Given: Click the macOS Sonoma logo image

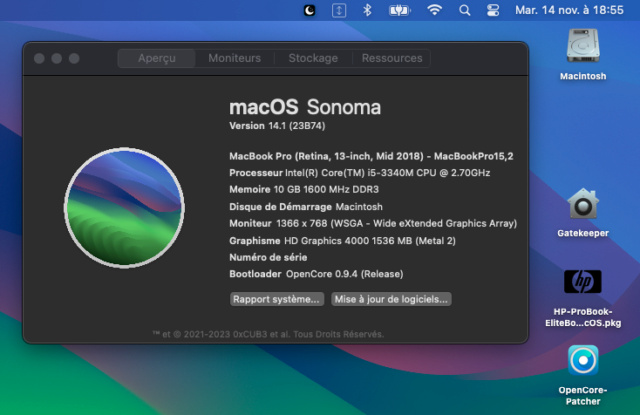Looking at the screenshot, I should [124, 208].
